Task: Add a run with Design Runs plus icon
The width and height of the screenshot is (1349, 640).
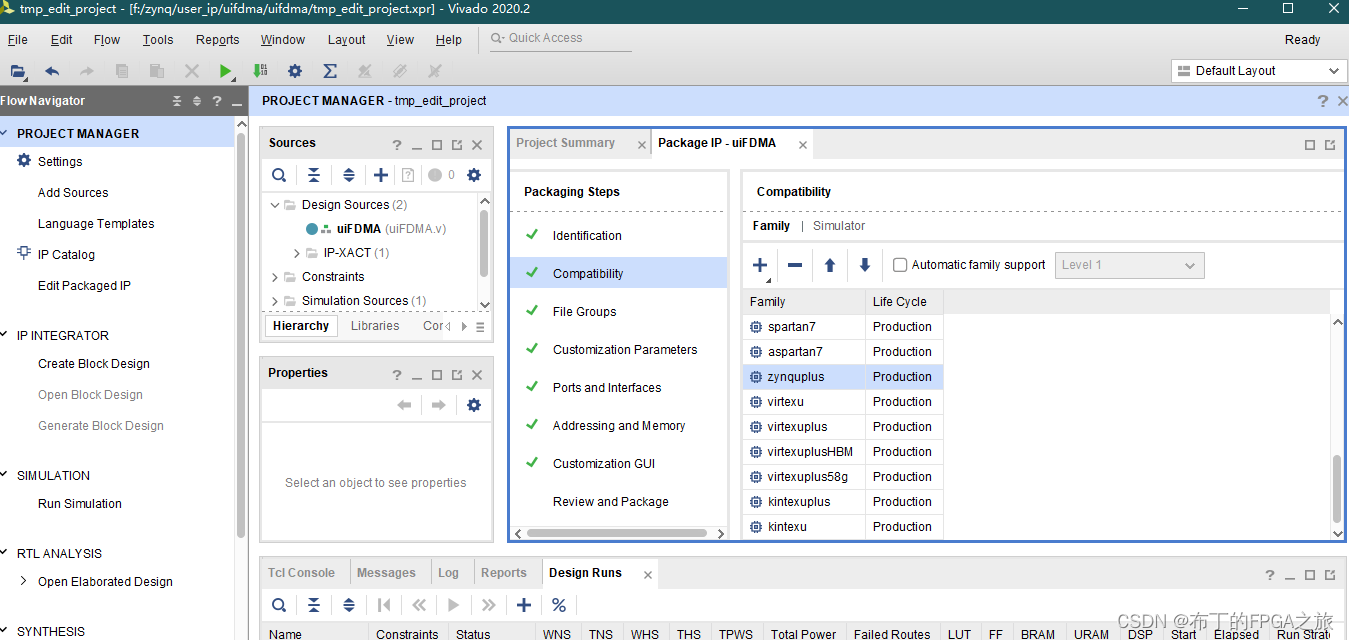Action: (524, 605)
